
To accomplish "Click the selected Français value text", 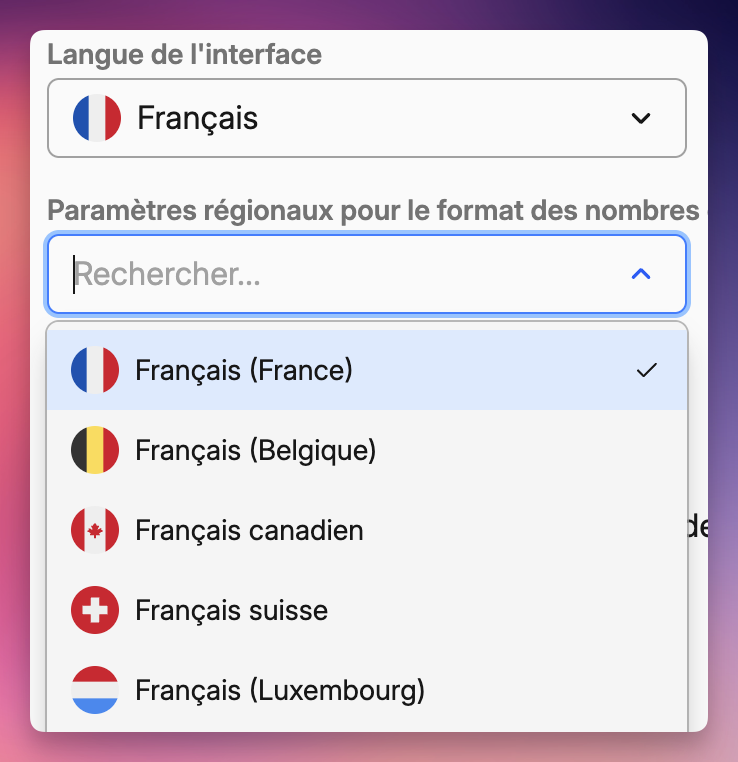I will click(x=197, y=118).
